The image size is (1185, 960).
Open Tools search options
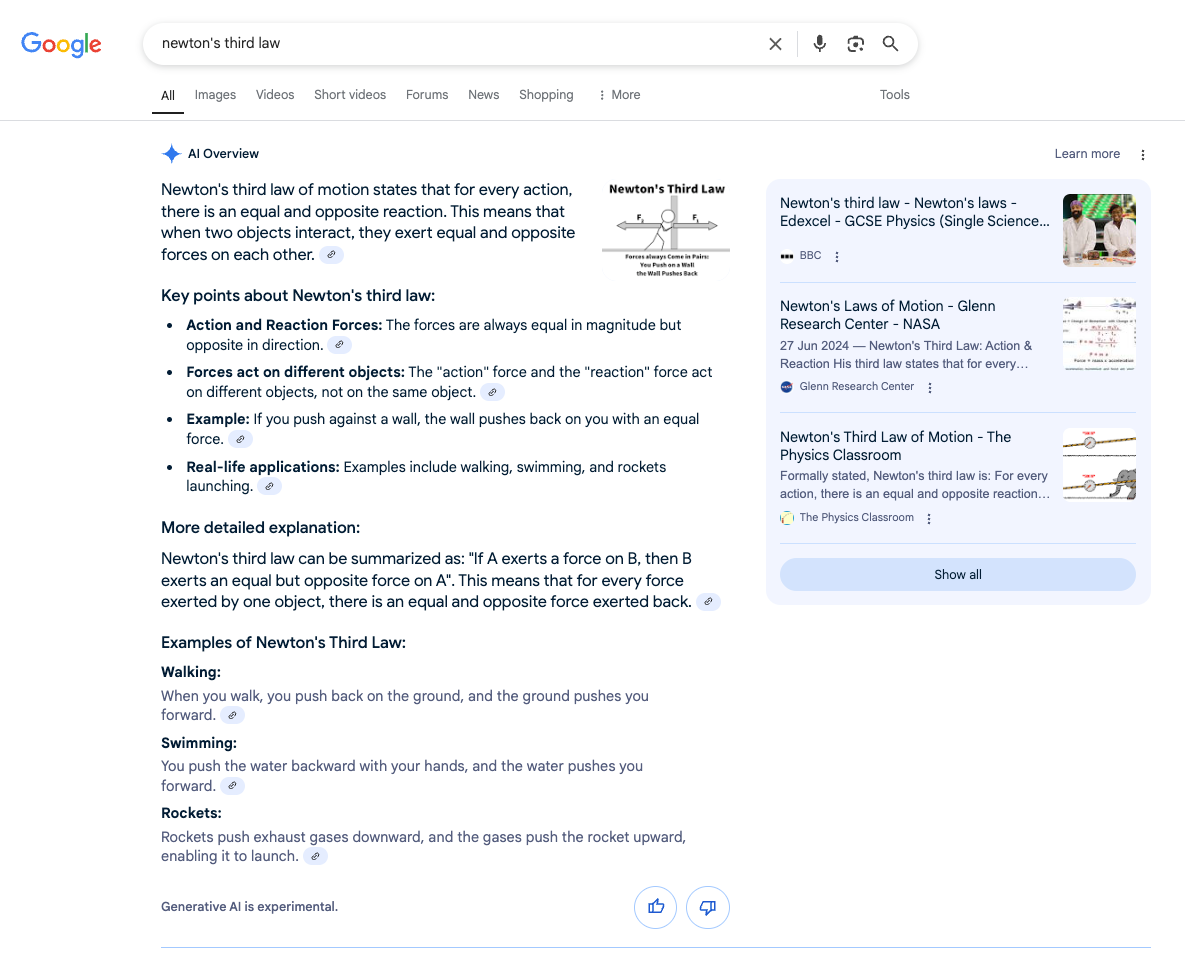pos(894,95)
